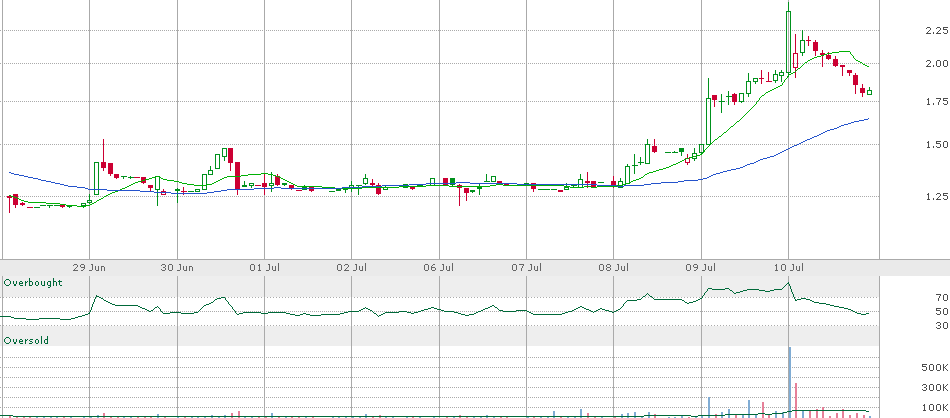This screenshot has width=950, height=418.
Task: Click the 10 Jul date label
Action: tap(789, 268)
